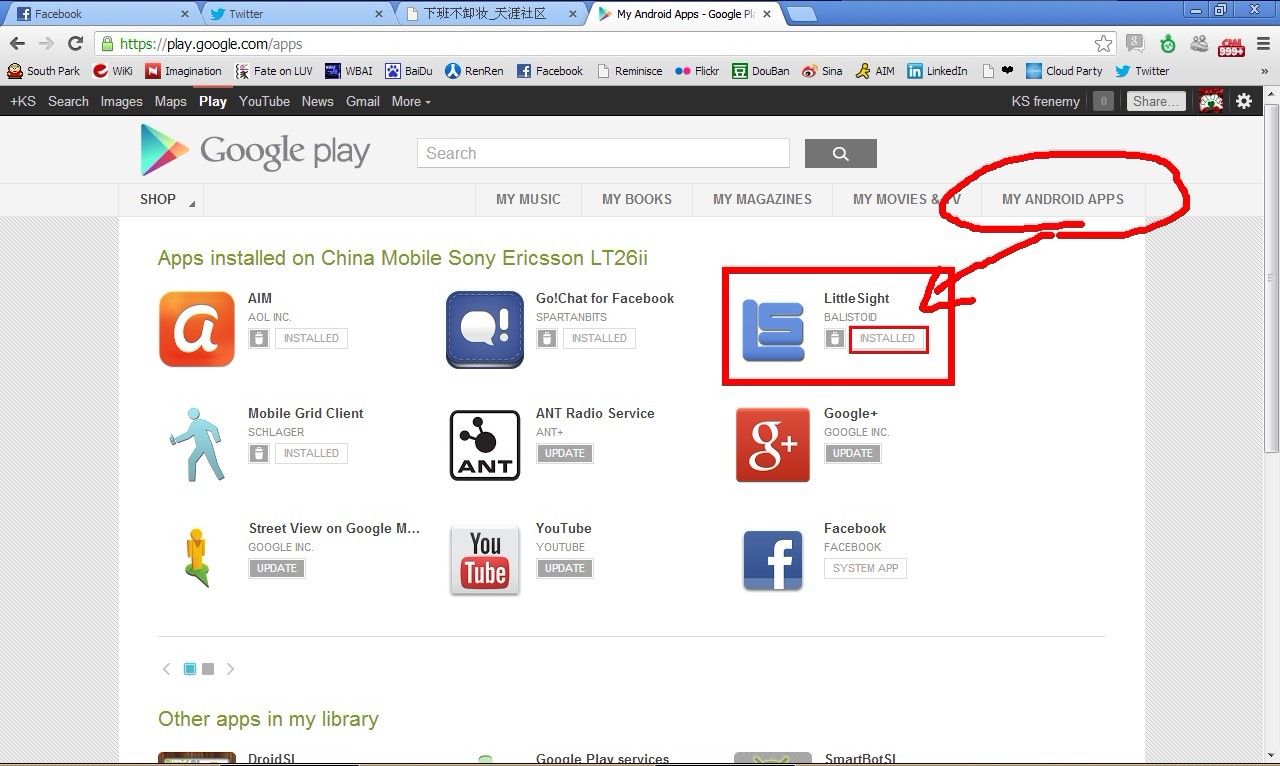Open the AIM app icon
Screen dimensions: 1280x766
pos(197,329)
